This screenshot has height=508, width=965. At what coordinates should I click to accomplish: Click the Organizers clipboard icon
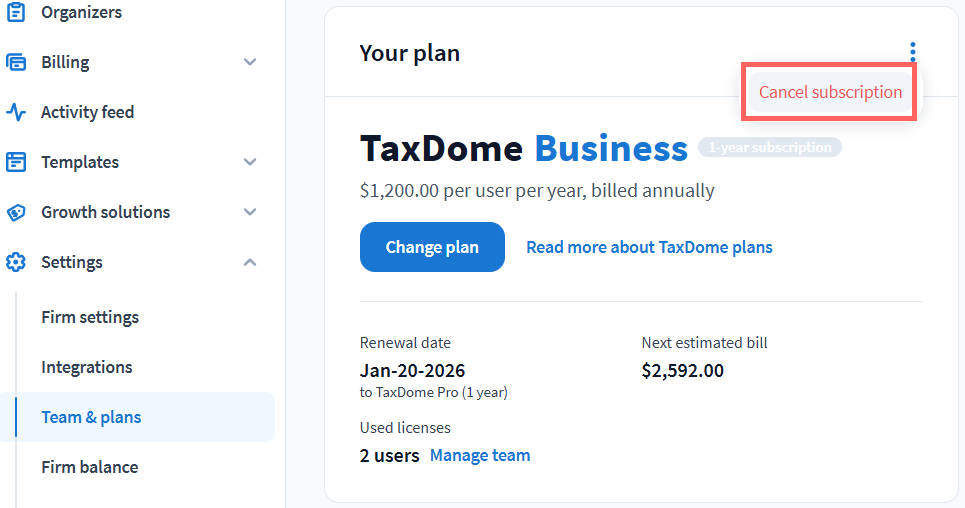(x=16, y=12)
